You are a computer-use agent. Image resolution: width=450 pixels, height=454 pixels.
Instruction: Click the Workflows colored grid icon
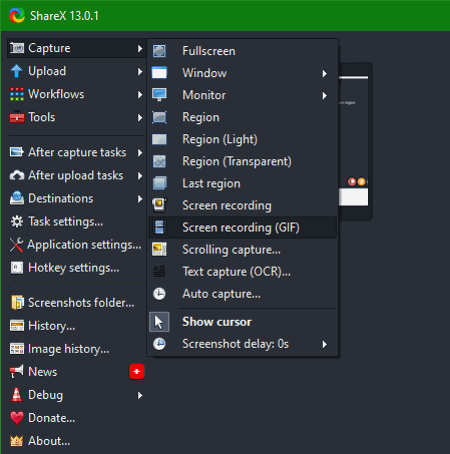(17, 94)
